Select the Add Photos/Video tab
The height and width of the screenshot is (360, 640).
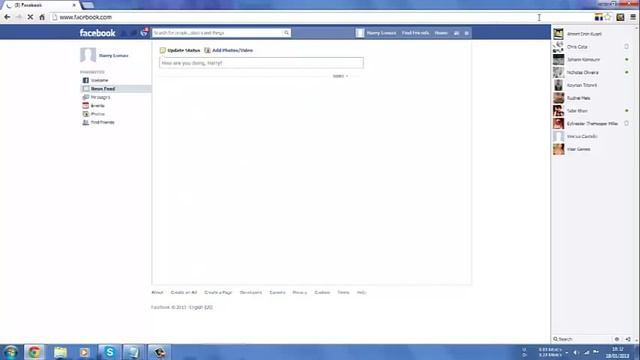click(229, 50)
